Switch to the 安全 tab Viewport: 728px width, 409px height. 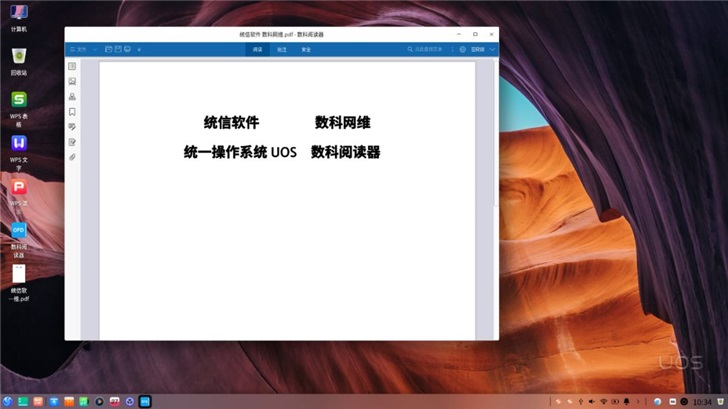[306, 49]
